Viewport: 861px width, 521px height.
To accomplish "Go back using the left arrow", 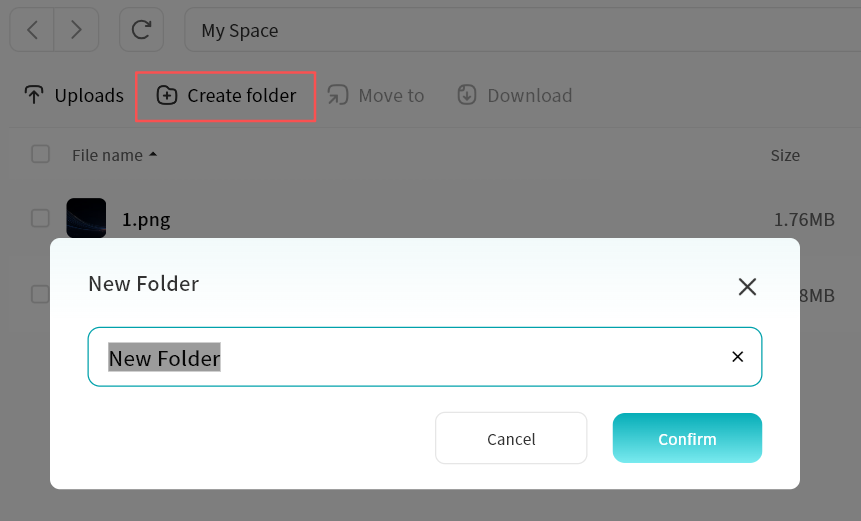I will click(x=32, y=30).
